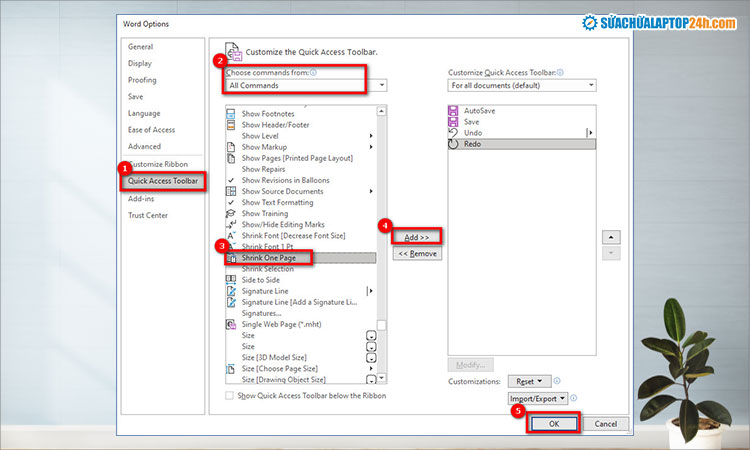Click the Side to Side icon
This screenshot has height=450, width=750.
(231, 280)
